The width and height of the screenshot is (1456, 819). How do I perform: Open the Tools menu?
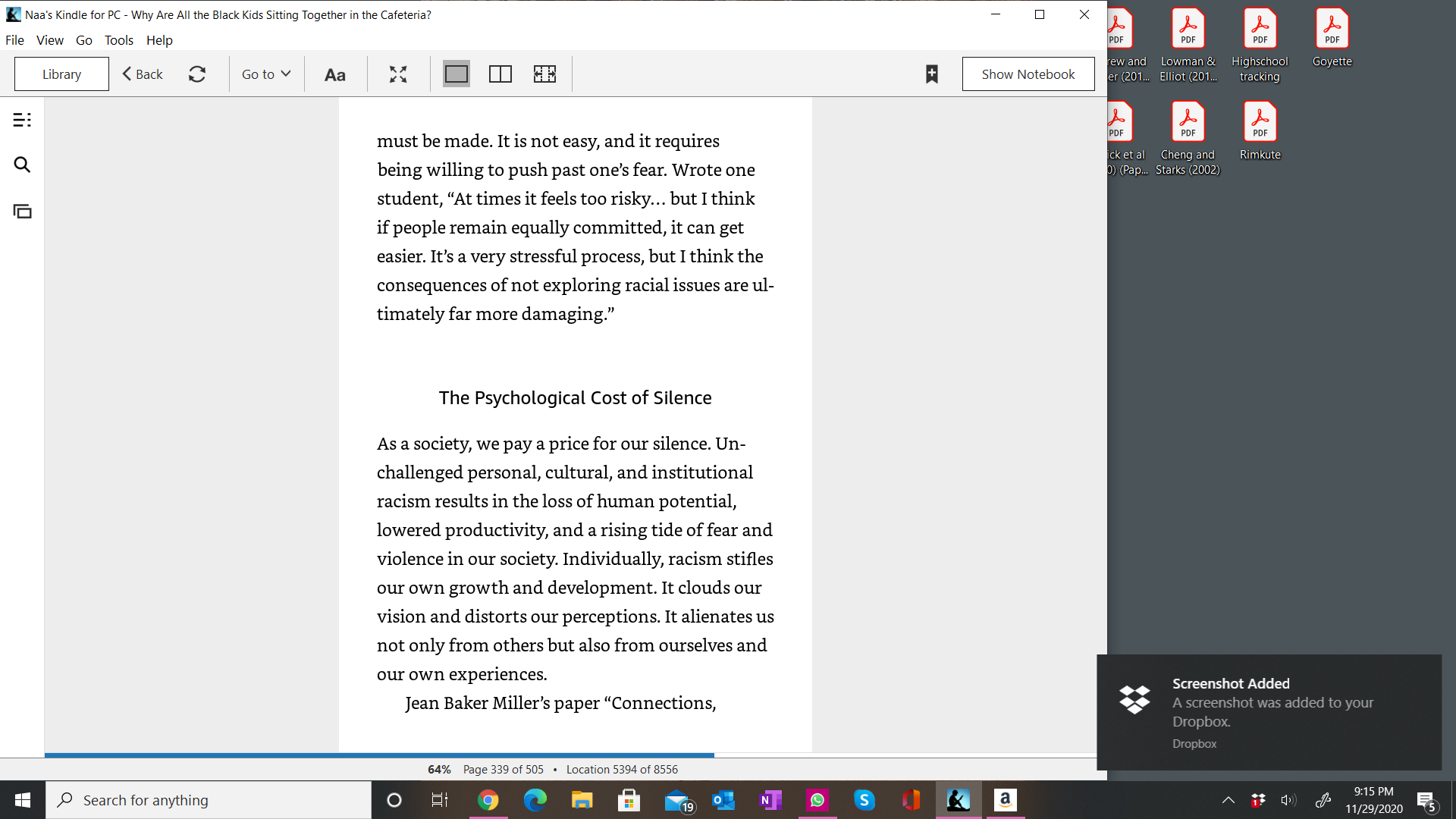(118, 40)
